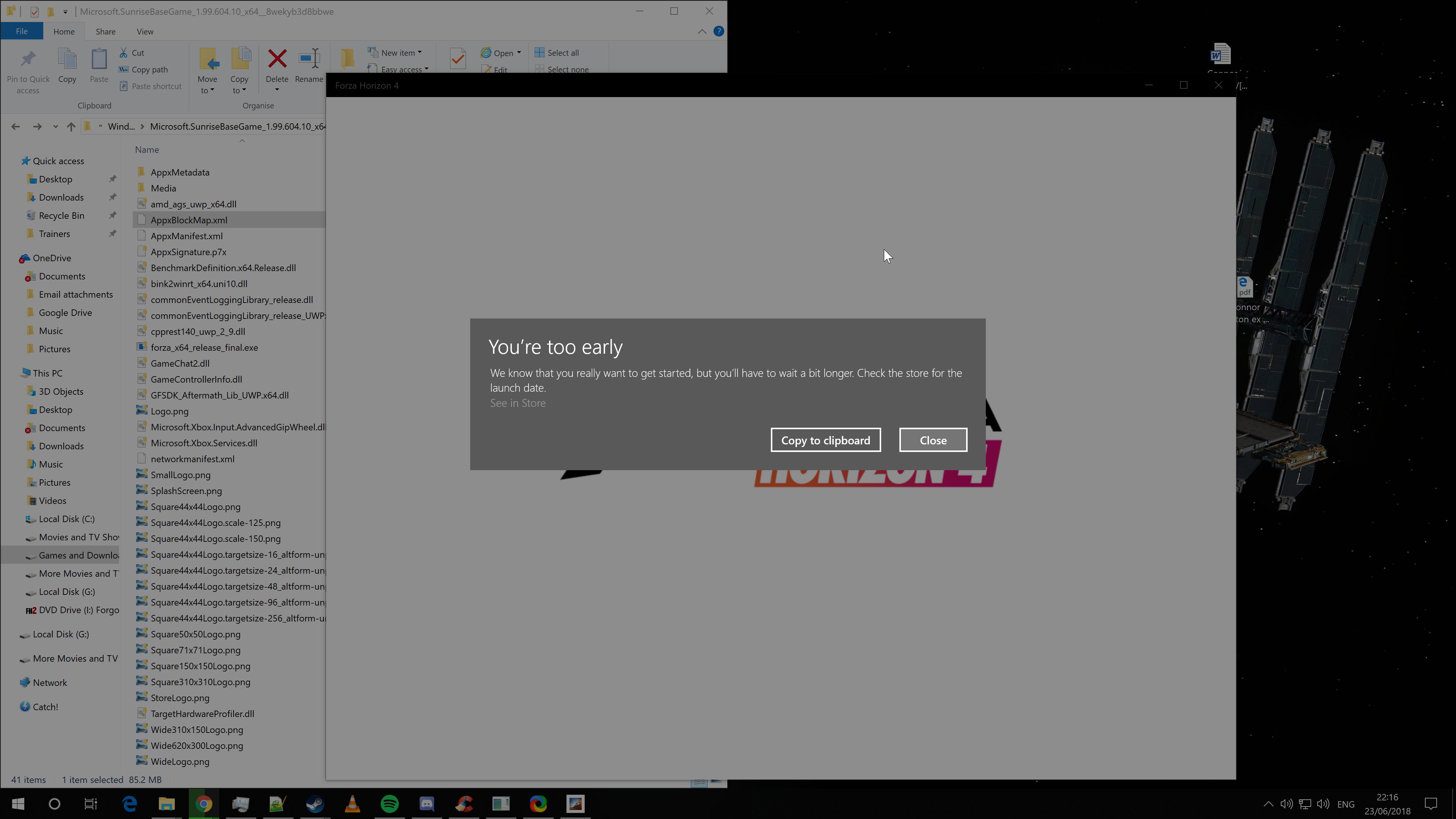Viewport: 1456px width, 819px height.
Task: Open Spotify from the taskbar
Action: [x=389, y=804]
